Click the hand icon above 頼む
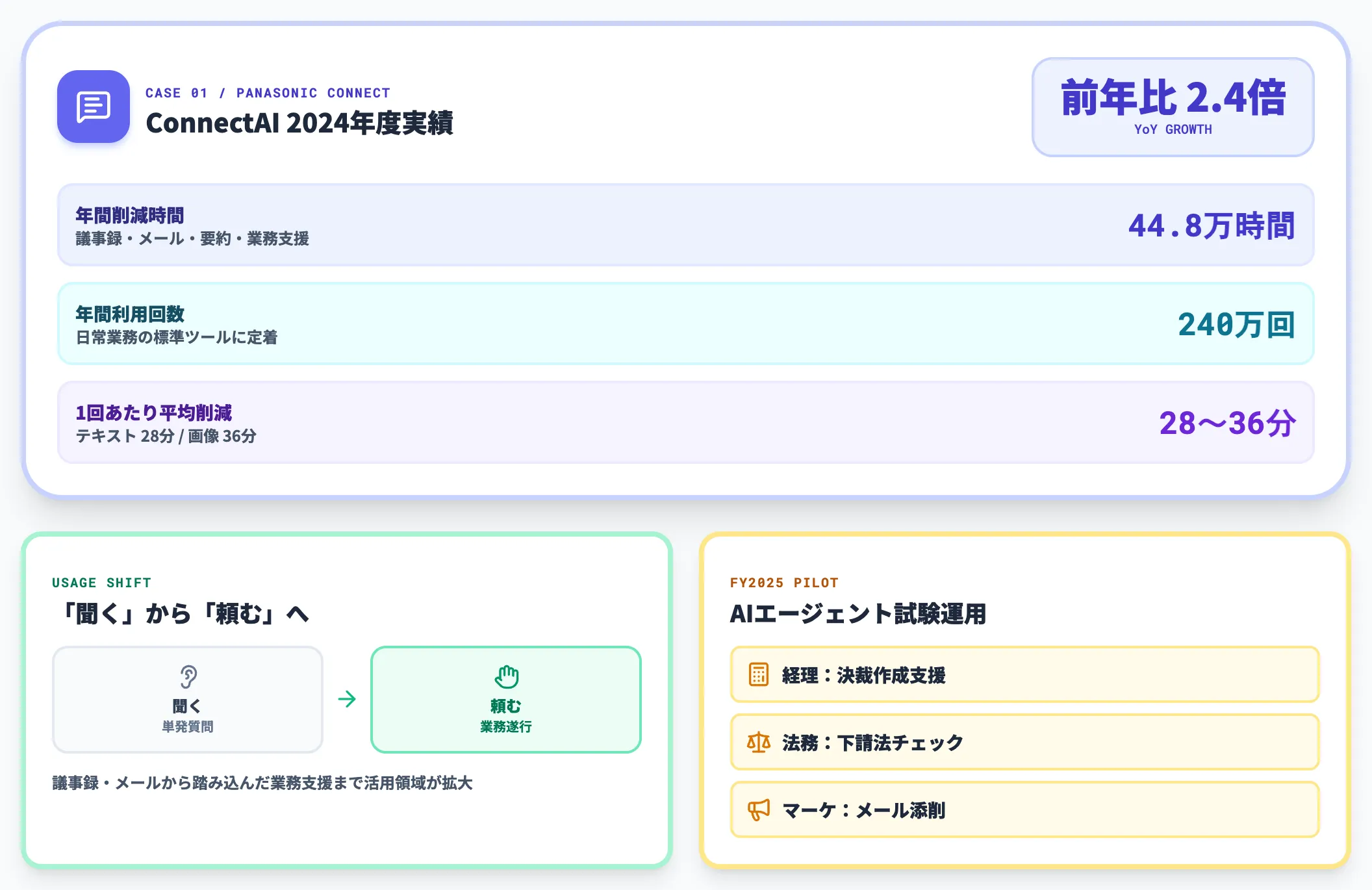This screenshot has height=890, width=1372. pyautogui.click(x=506, y=676)
